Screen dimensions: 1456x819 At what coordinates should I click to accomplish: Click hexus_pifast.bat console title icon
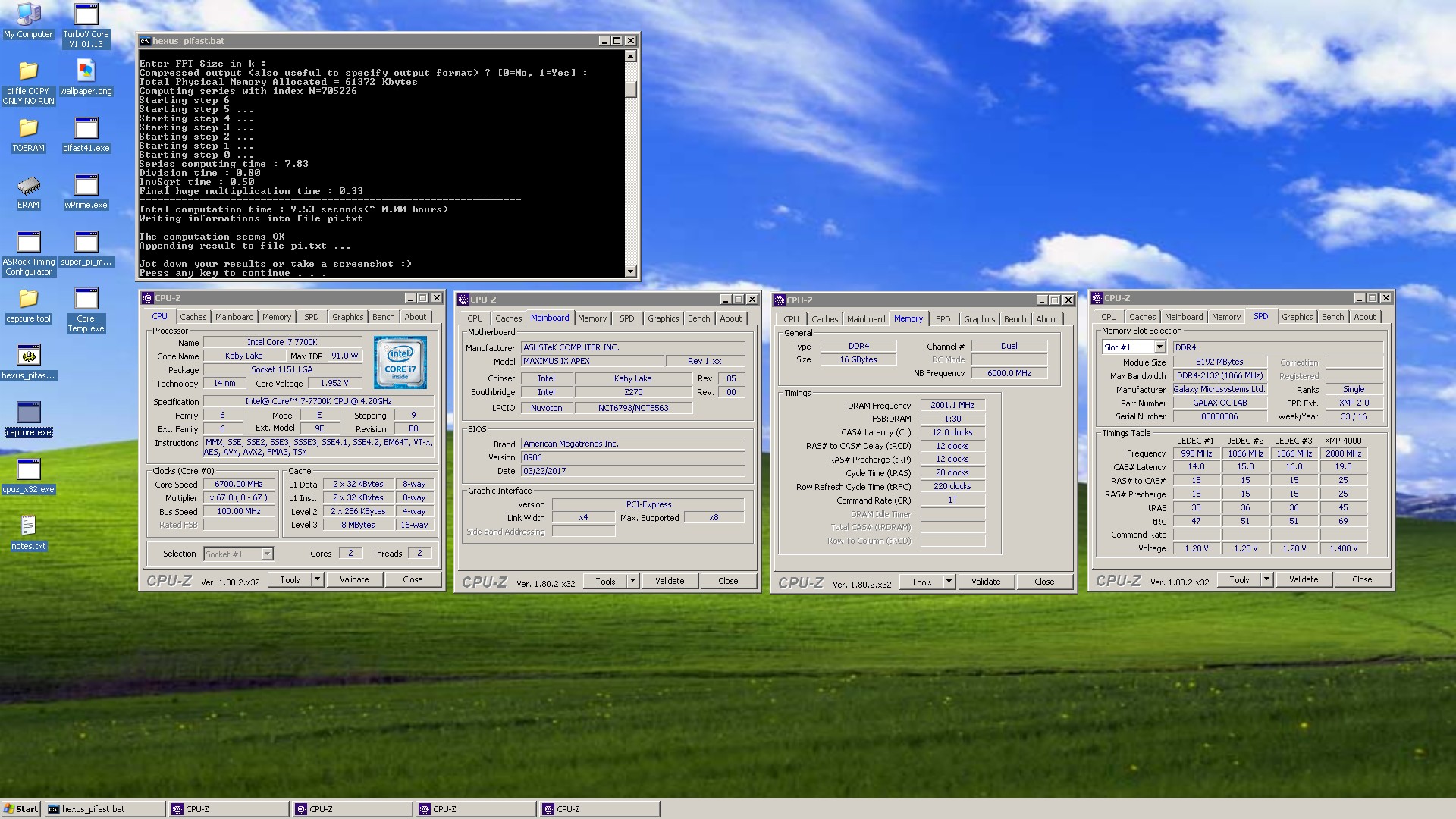pyautogui.click(x=145, y=41)
